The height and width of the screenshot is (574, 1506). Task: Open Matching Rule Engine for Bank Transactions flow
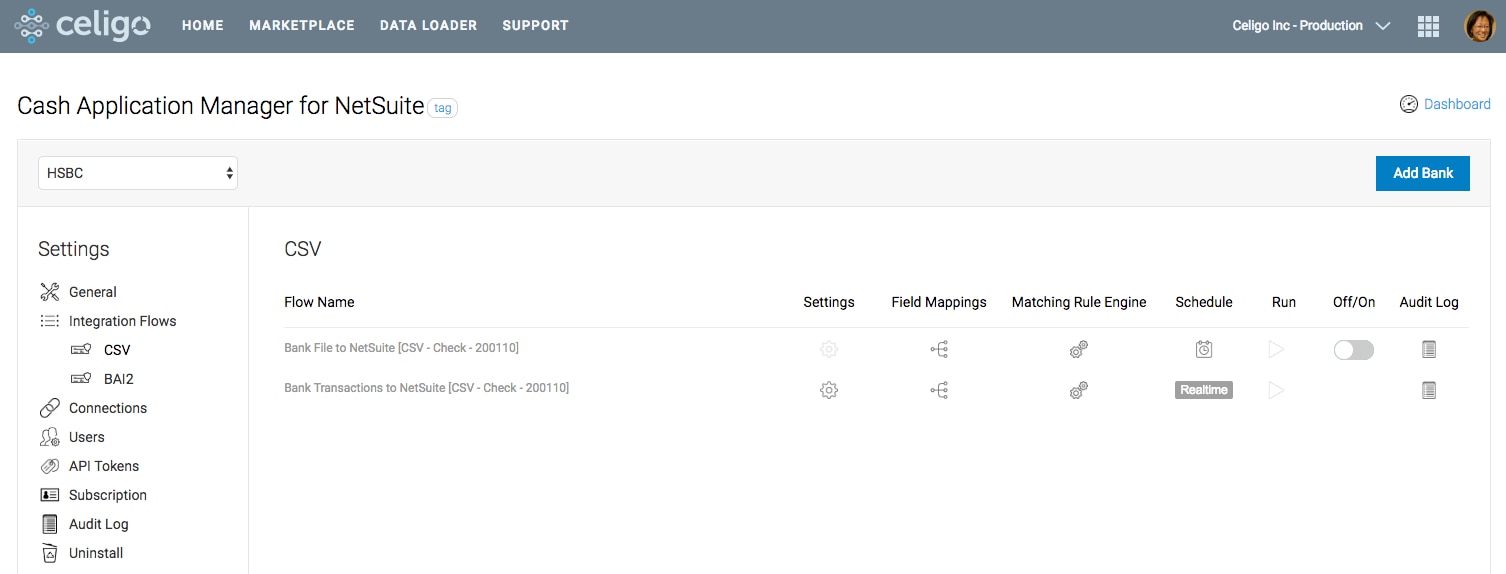(x=1078, y=390)
